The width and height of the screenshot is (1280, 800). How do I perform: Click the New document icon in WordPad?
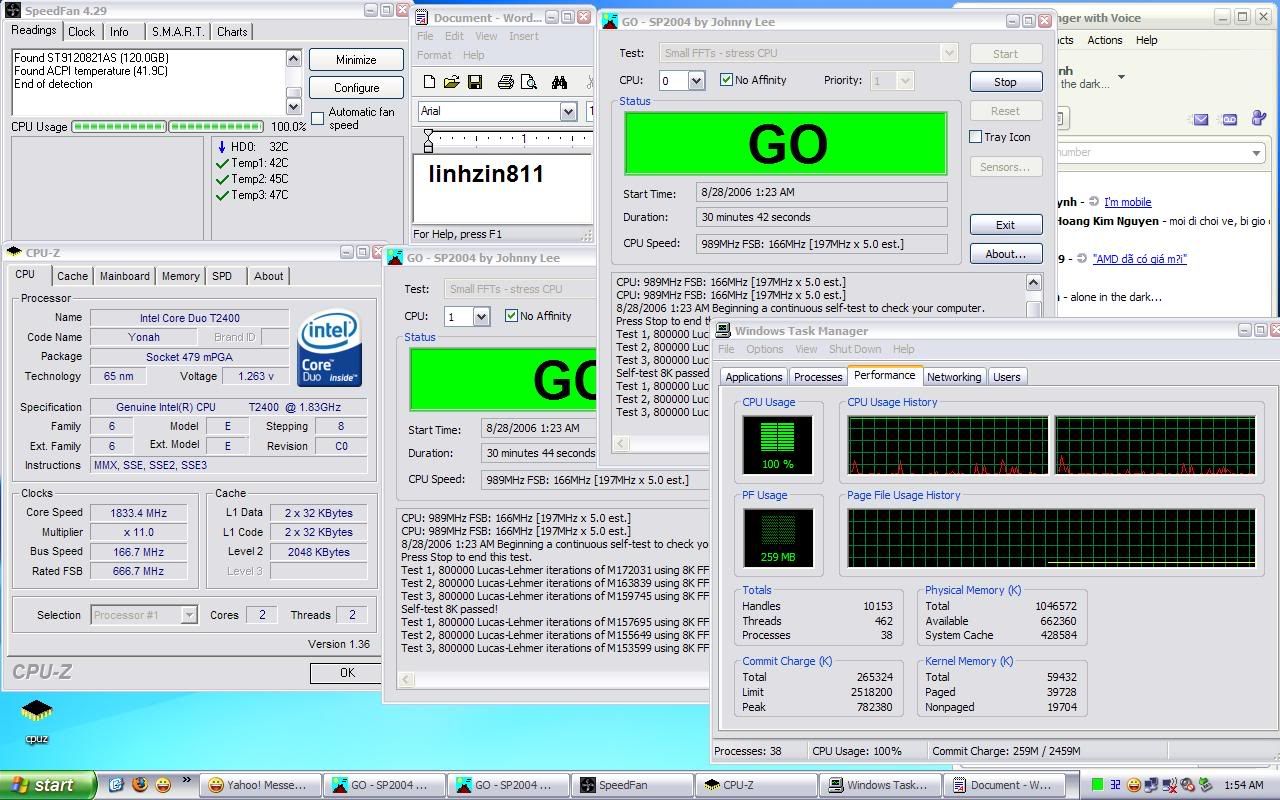(429, 82)
